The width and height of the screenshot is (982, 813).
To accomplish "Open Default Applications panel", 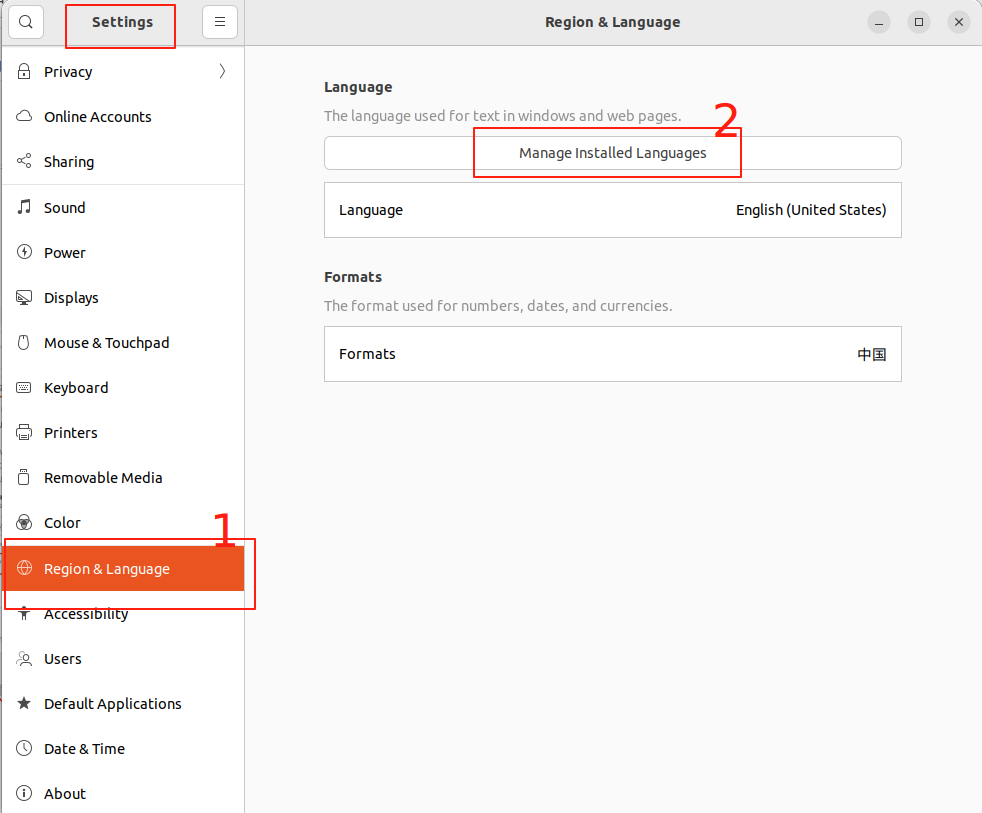I will pyautogui.click(x=123, y=704).
